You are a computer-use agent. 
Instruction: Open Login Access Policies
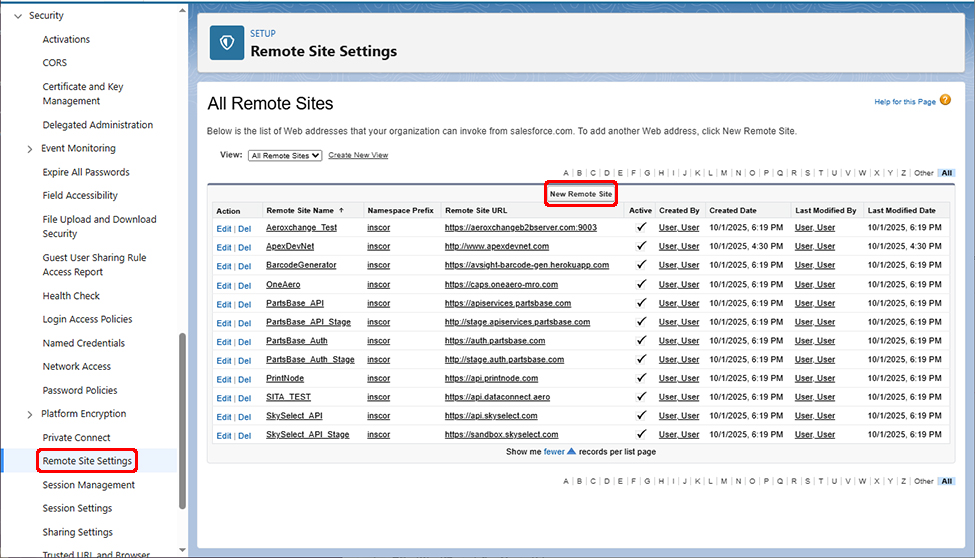pyautogui.click(x=87, y=319)
